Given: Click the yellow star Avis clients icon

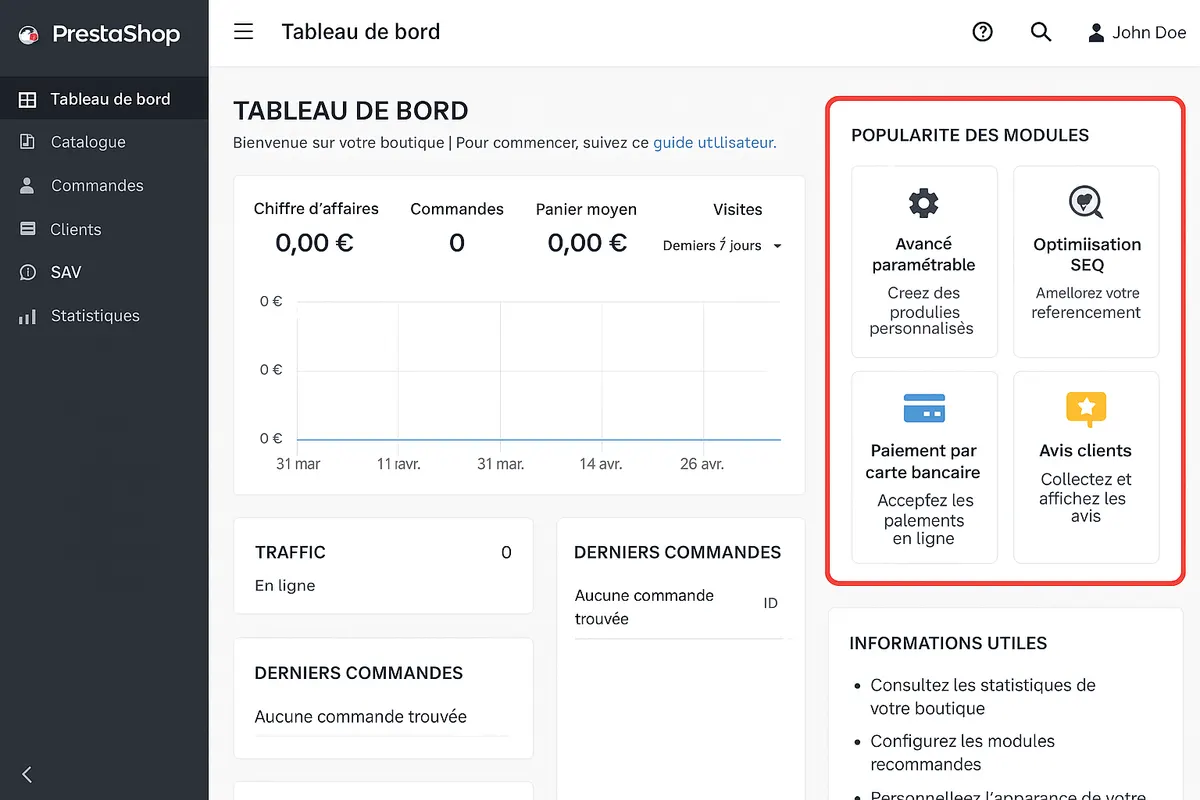Looking at the screenshot, I should point(1086,409).
